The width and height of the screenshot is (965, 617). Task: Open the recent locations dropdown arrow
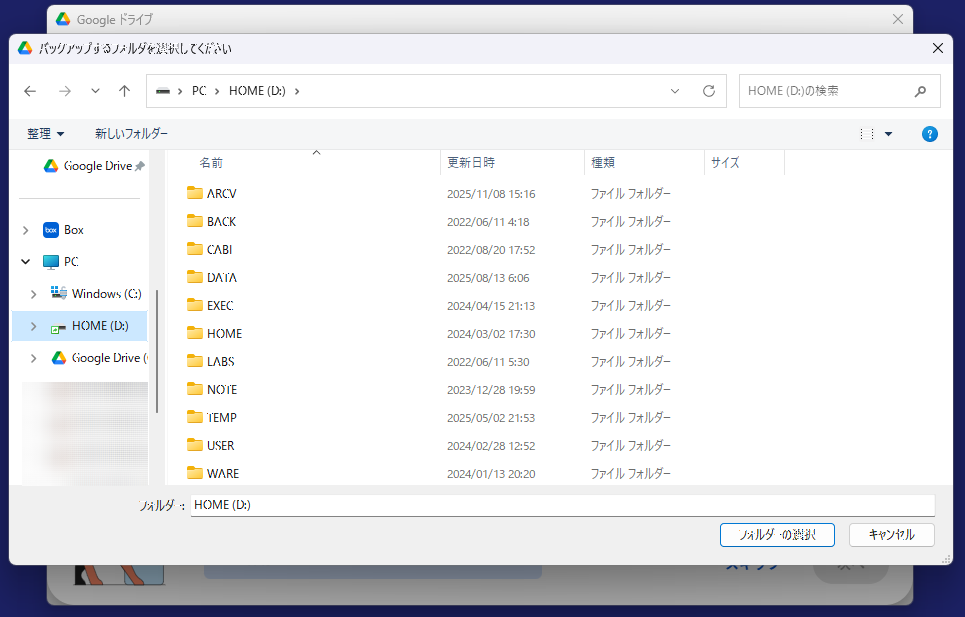(x=95, y=91)
